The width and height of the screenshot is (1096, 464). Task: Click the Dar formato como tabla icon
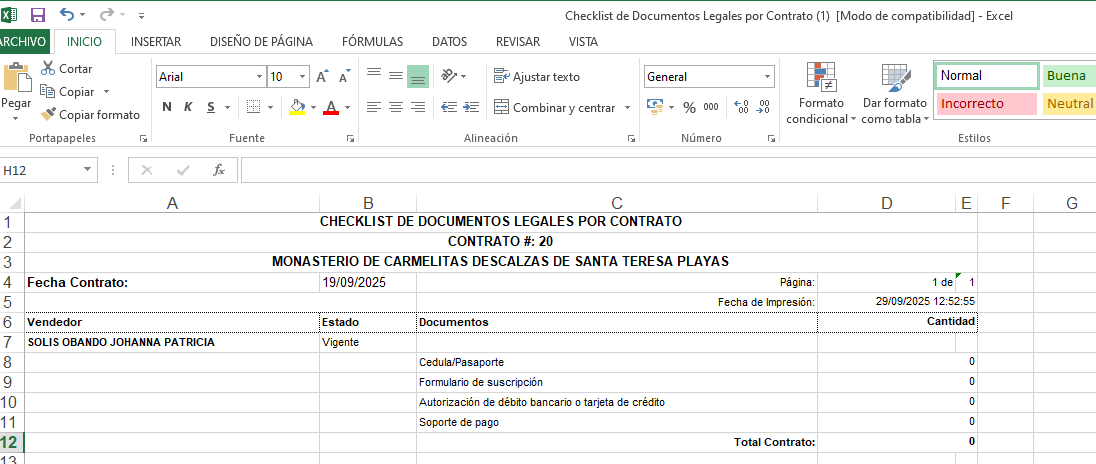pos(895,78)
